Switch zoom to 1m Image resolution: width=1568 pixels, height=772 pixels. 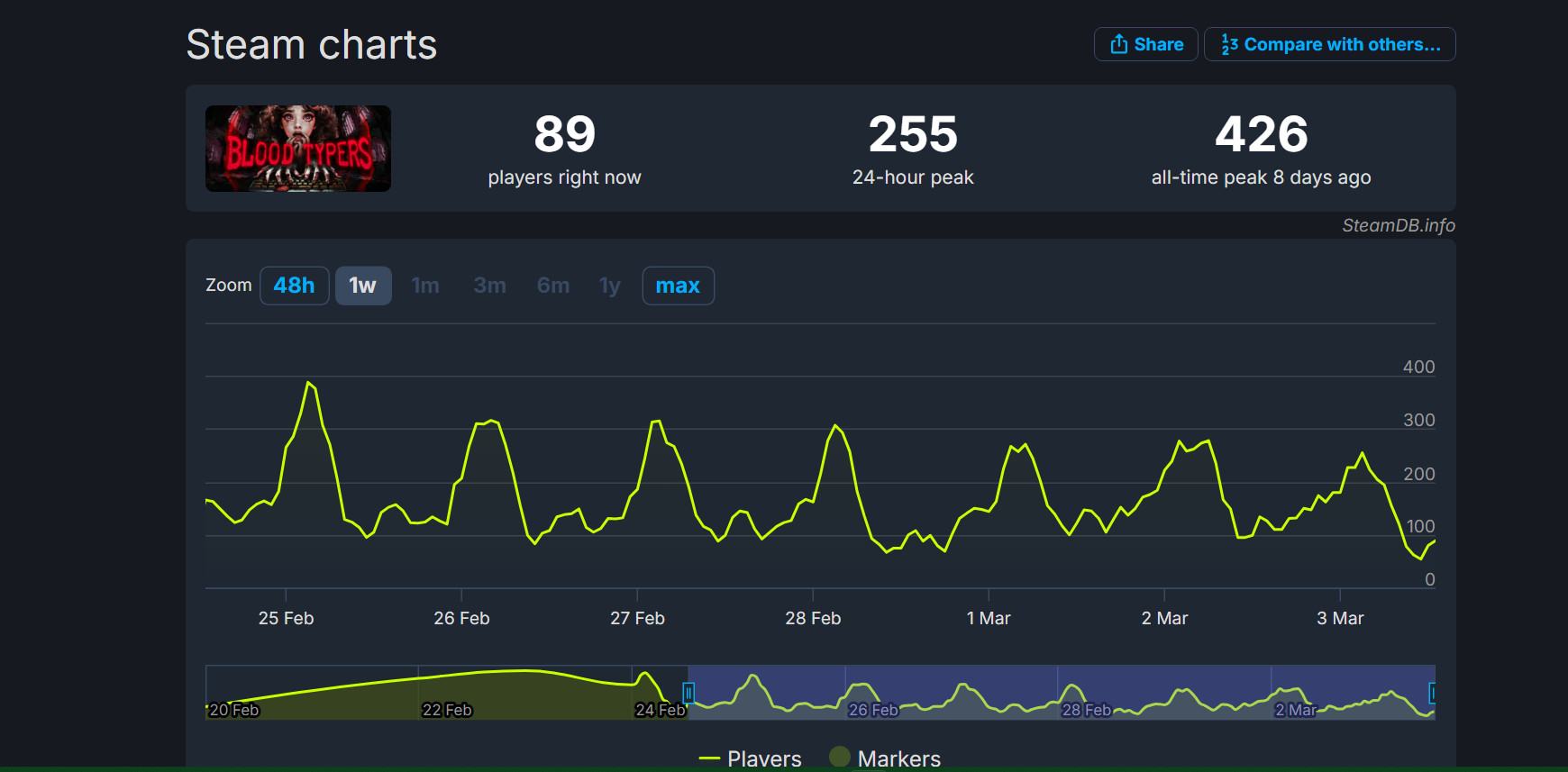pyautogui.click(x=425, y=286)
